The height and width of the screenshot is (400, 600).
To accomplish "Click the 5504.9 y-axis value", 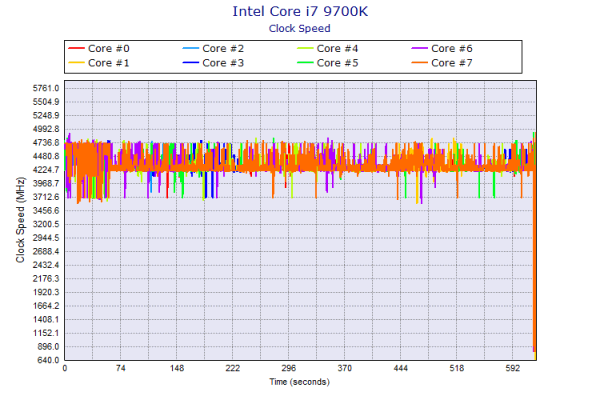I will 46,102.
